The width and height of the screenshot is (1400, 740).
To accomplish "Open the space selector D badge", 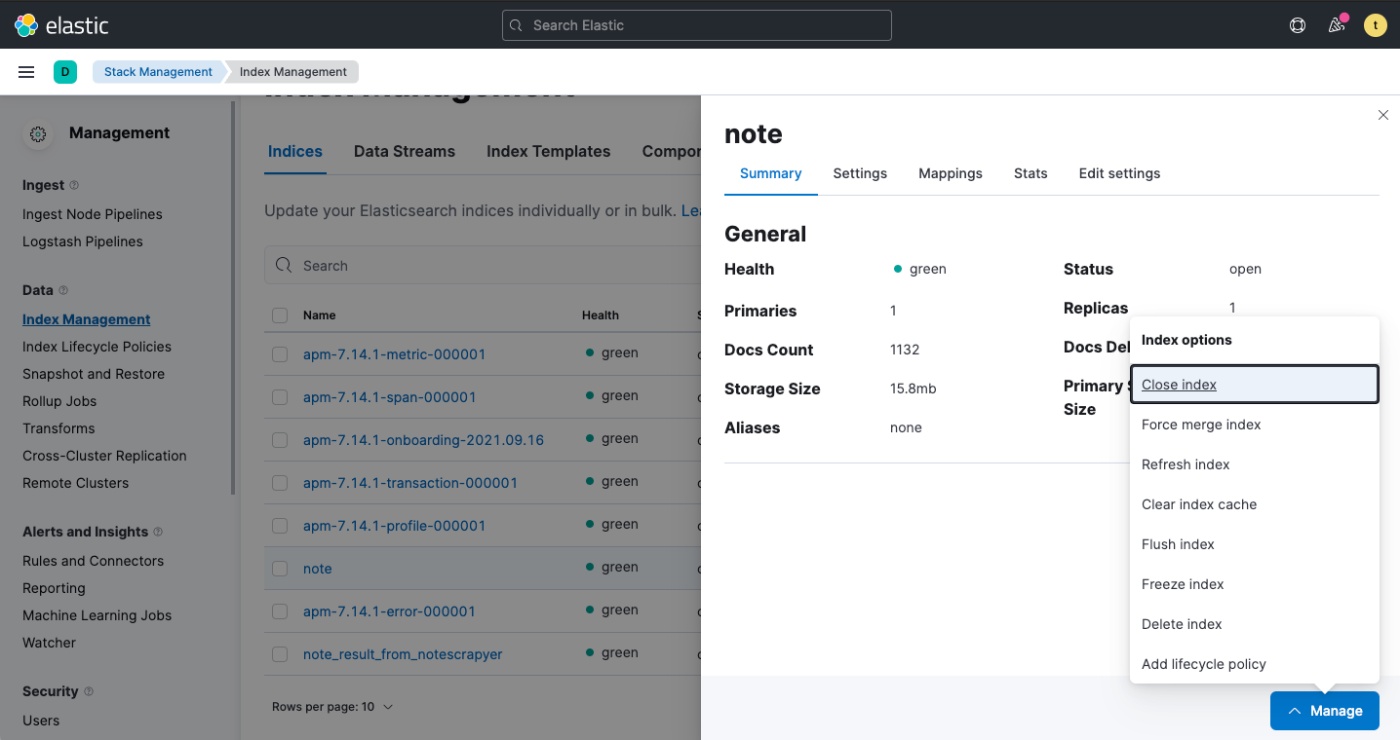I will pyautogui.click(x=65, y=72).
